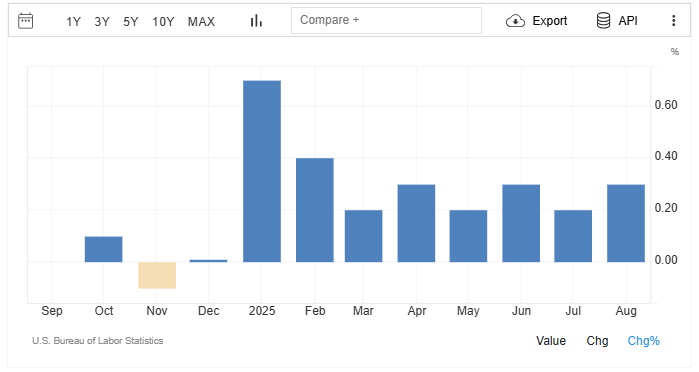Screen dimensions: 699x372
Task: Click the Compare + input field
Action: (386, 20)
